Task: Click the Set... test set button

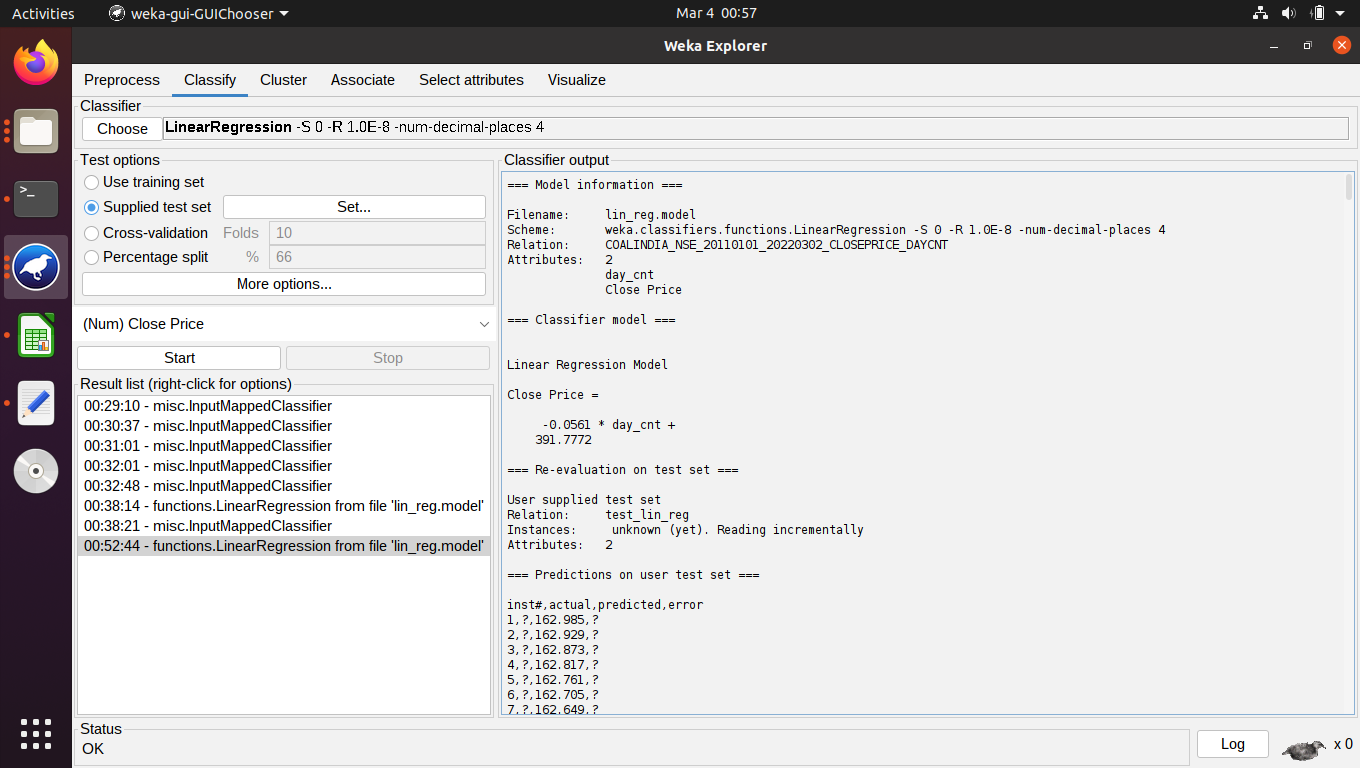Action: tap(354, 207)
